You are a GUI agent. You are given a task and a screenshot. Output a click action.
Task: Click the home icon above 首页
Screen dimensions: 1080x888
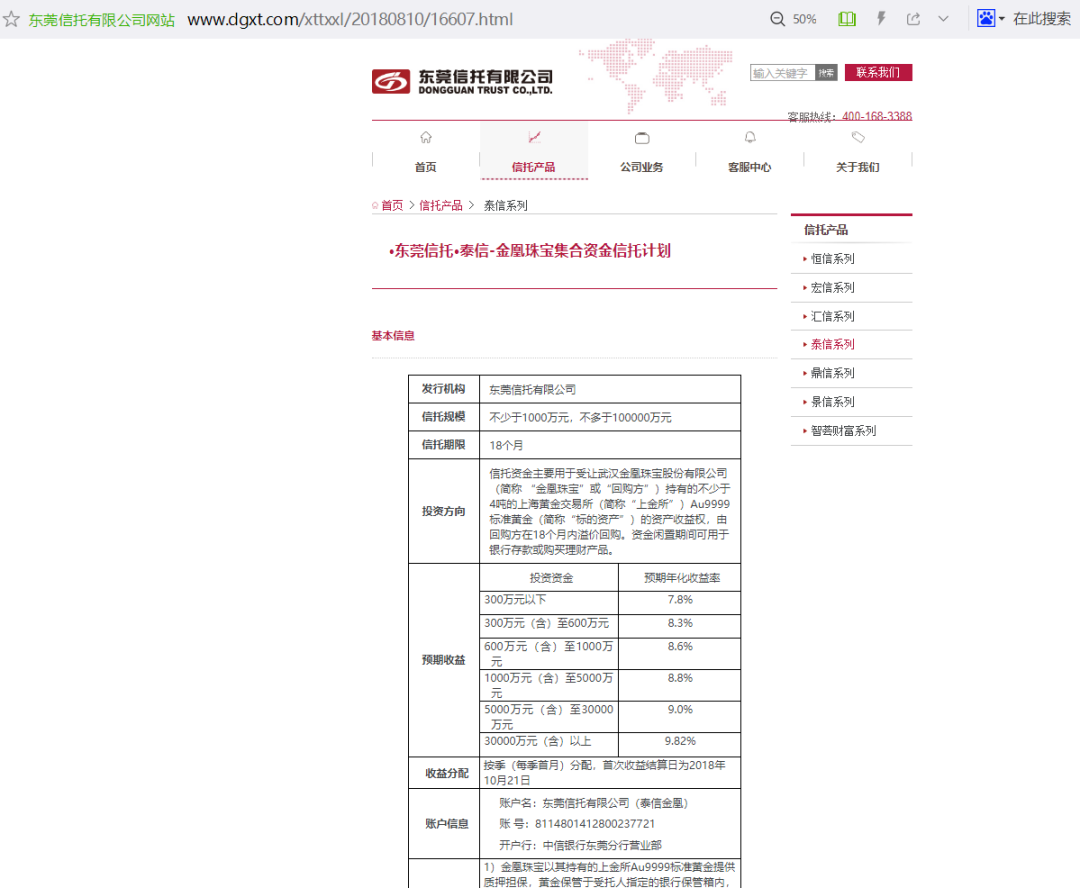pyautogui.click(x=426, y=137)
